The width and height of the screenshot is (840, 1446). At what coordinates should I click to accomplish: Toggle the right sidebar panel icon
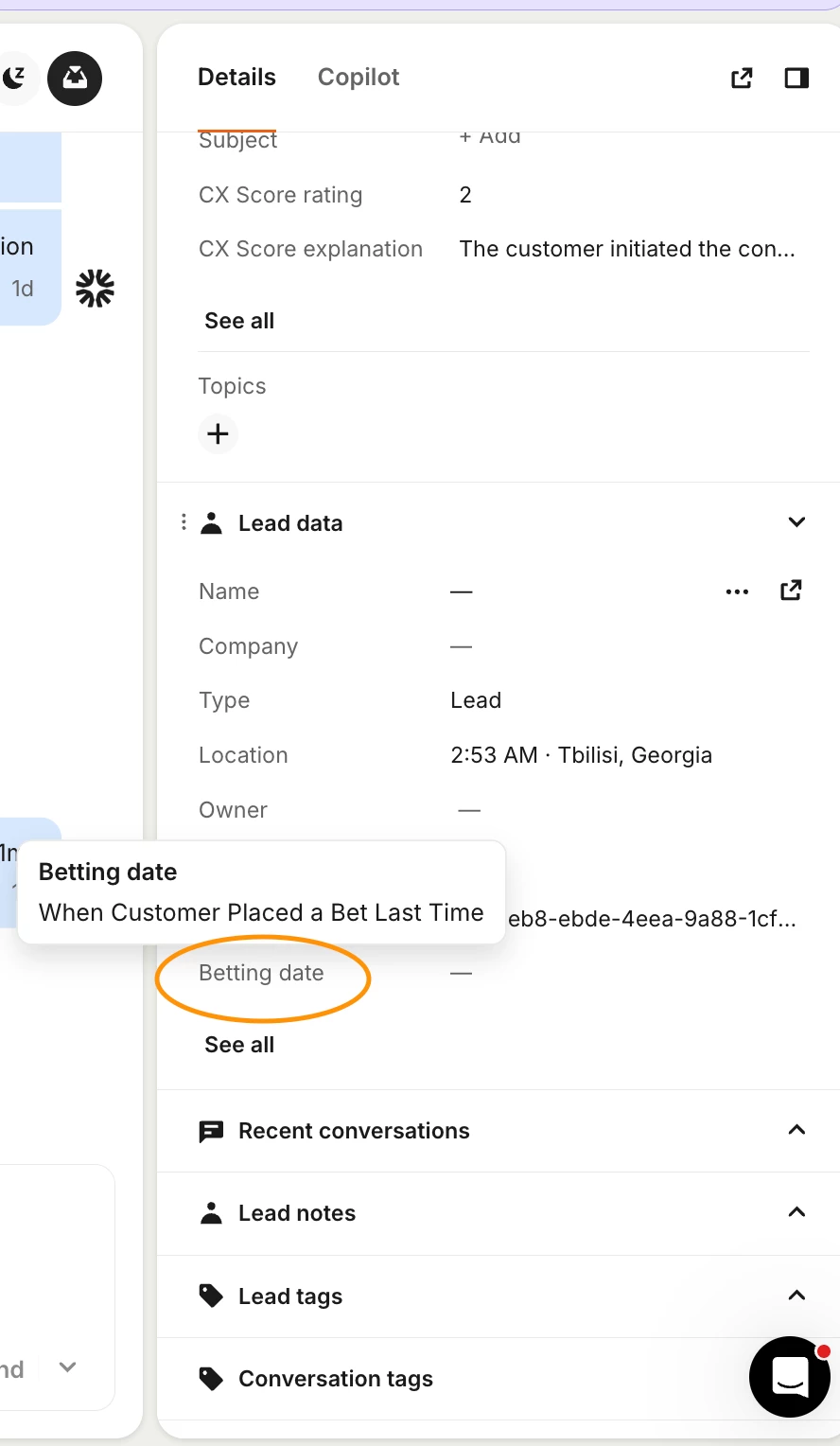tap(796, 78)
